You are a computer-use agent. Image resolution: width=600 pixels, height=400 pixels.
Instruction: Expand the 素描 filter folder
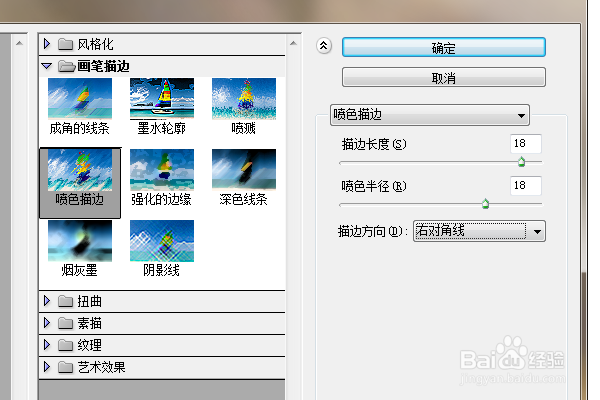pos(47,323)
